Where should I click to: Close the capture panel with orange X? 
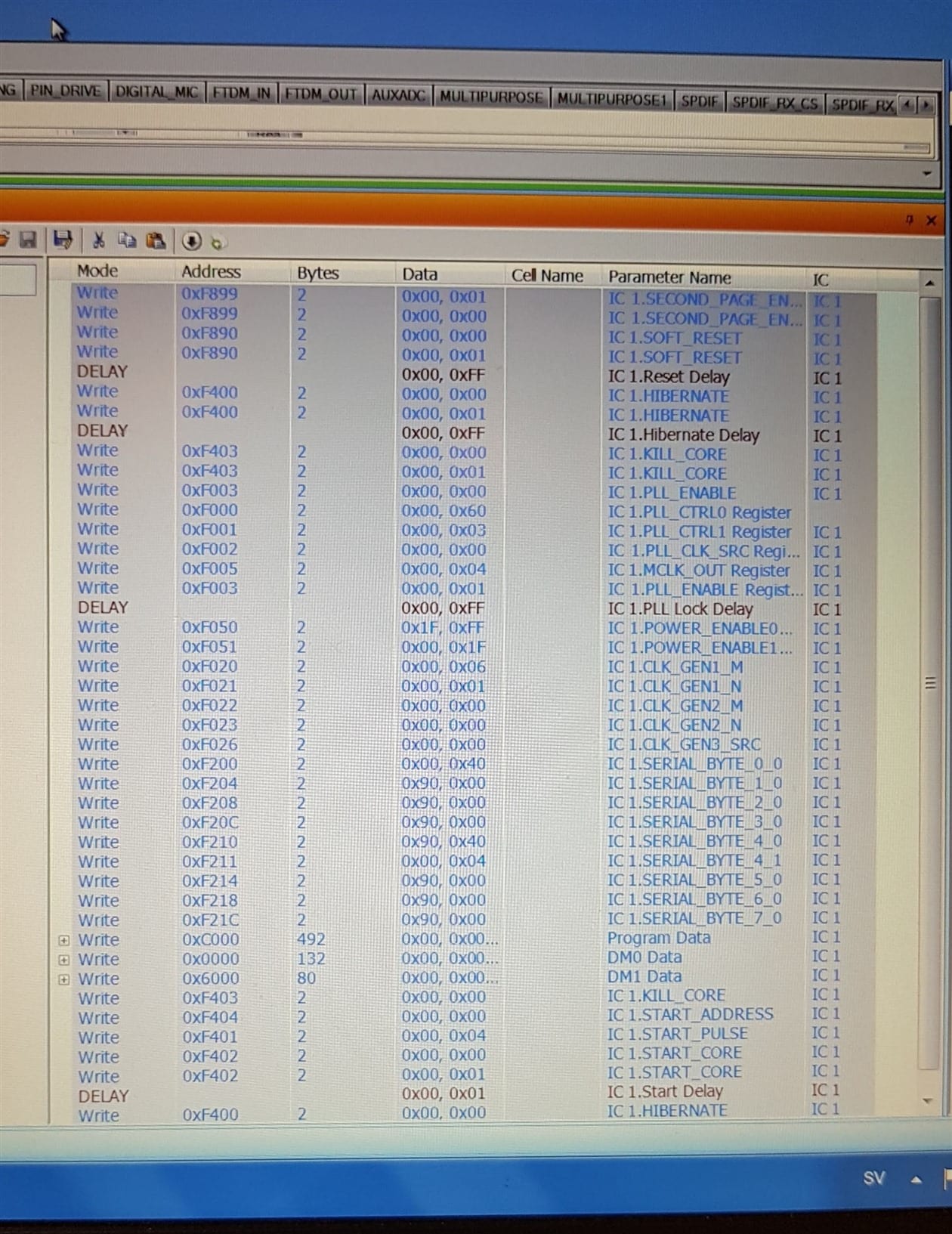pos(931,221)
